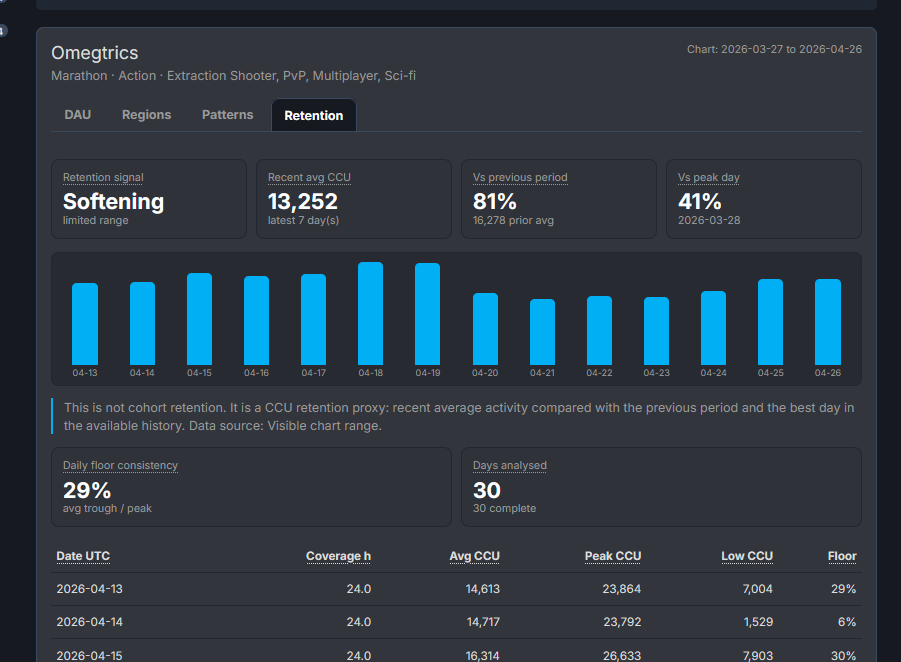The image size is (901, 662).
Task: Click Avg CCU value 14,613
Action: pos(483,589)
